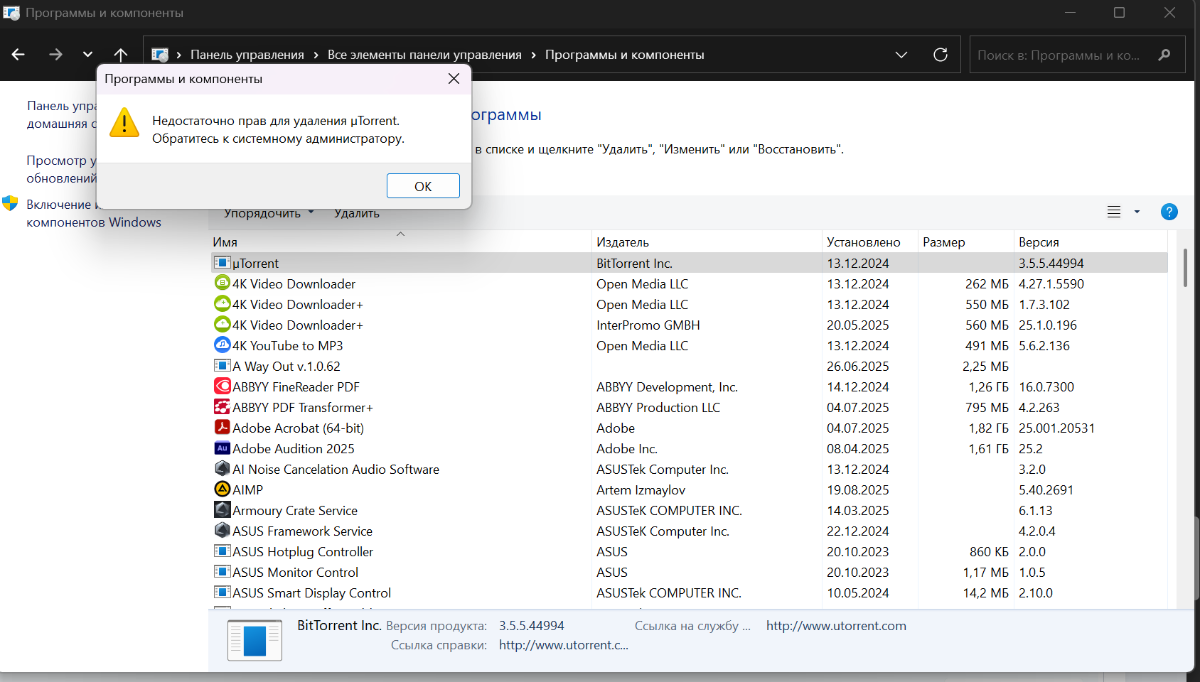
Task: Click Adobe Audition 2025 icon
Action: (222, 449)
